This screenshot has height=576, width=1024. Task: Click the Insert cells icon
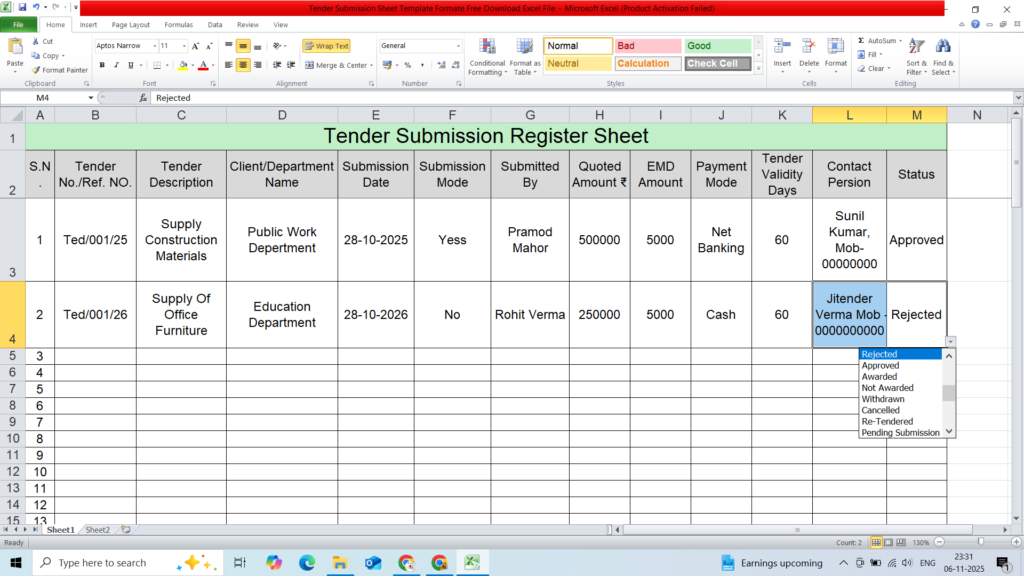pos(782,48)
